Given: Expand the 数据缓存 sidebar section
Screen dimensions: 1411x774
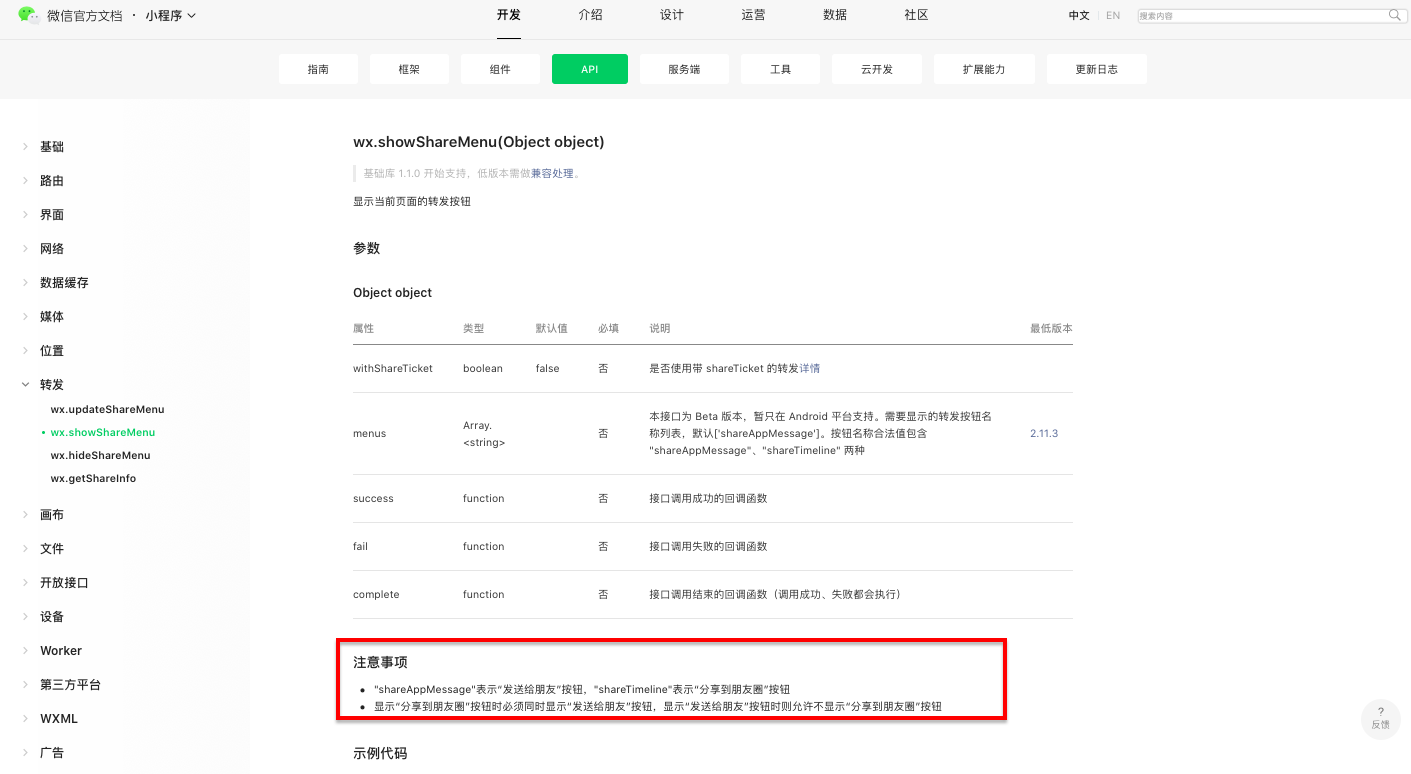Looking at the screenshot, I should coord(64,283).
